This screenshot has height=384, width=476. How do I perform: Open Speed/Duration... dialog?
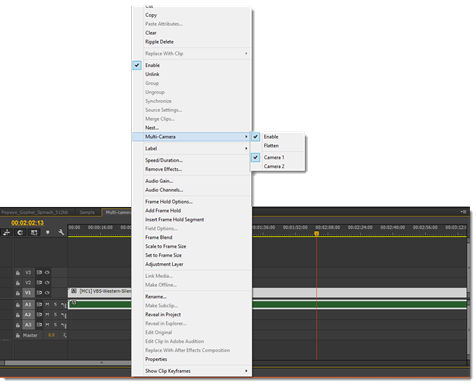click(x=191, y=160)
